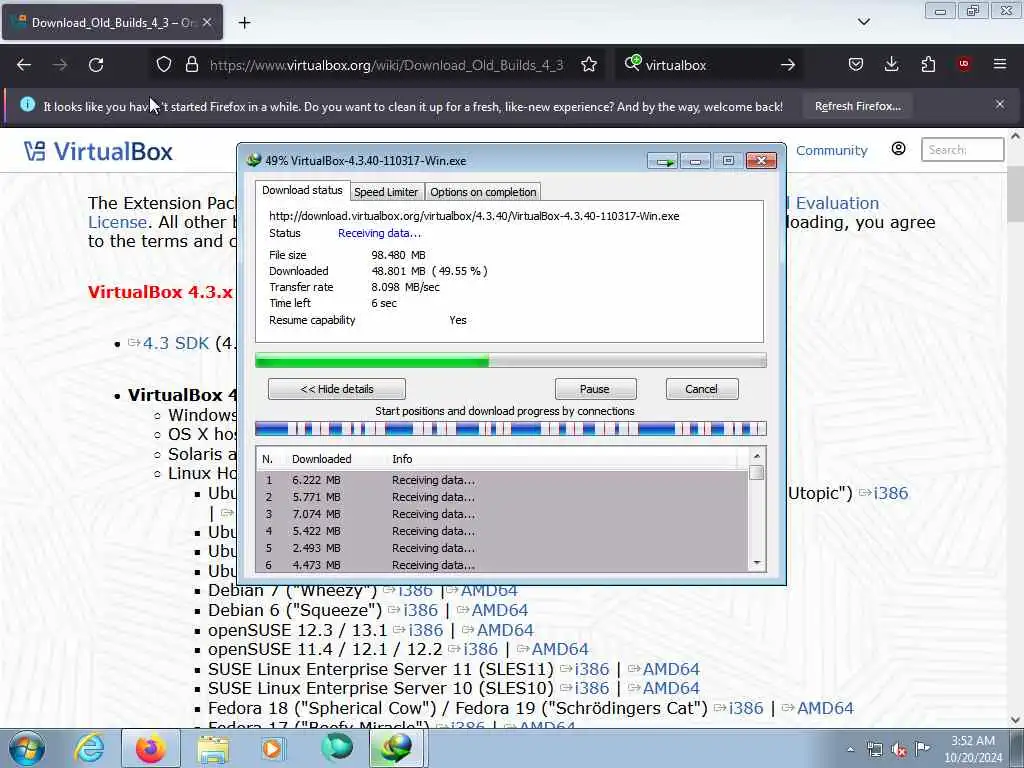
Task: Switch to Download status tab
Action: pos(302,190)
